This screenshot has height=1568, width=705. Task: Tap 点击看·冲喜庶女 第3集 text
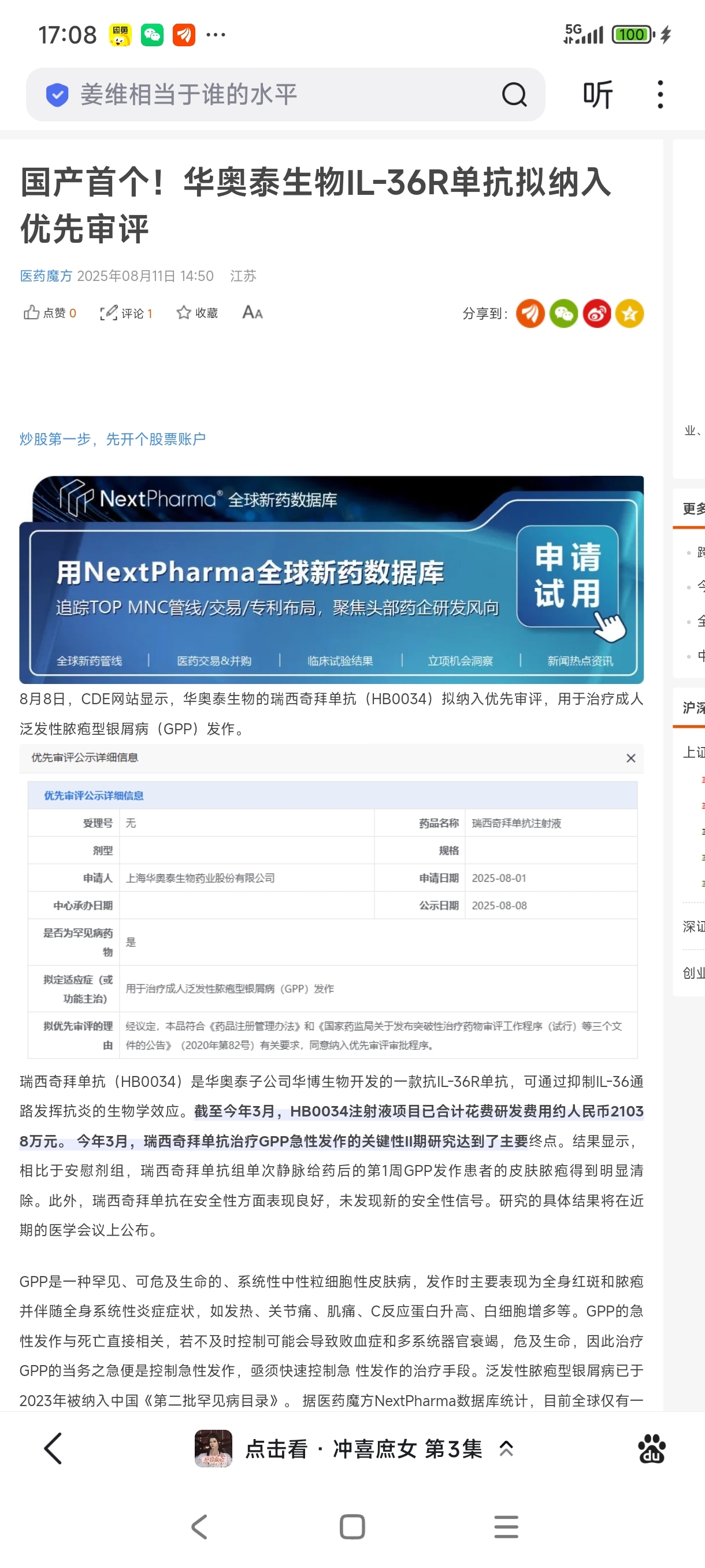[x=363, y=1449]
